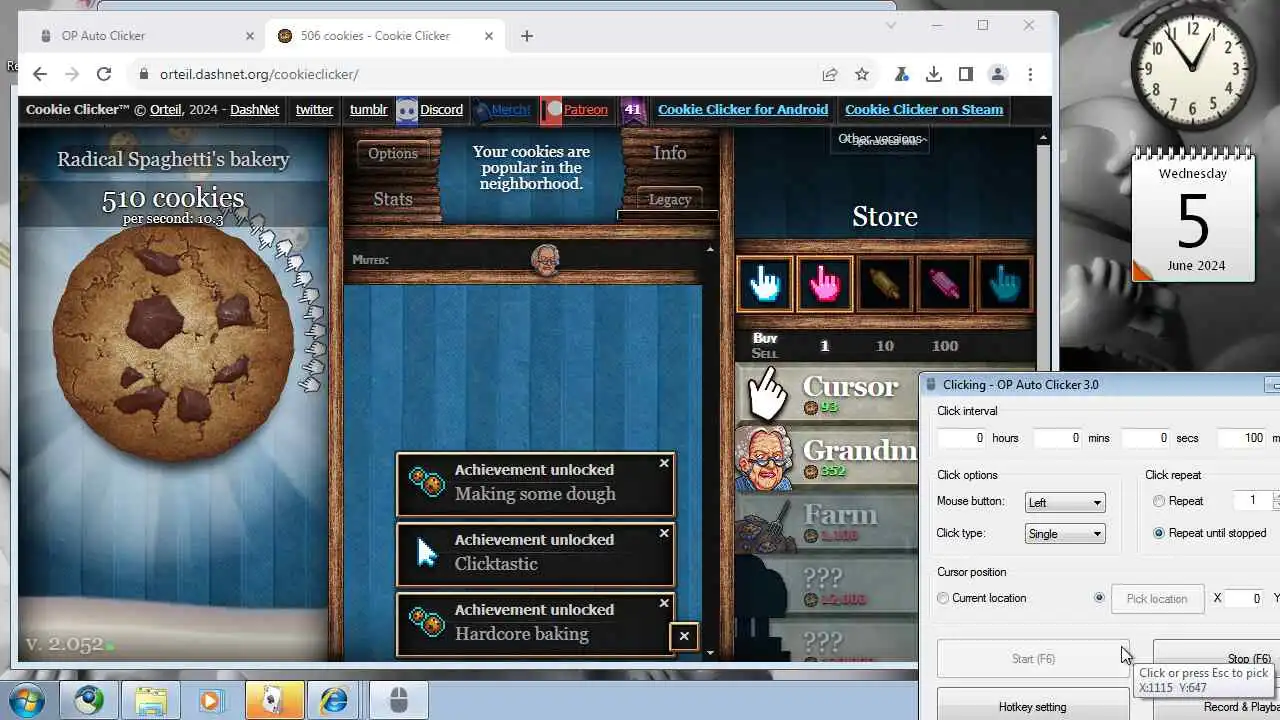The image size is (1280, 720).
Task: Open the browser downloads icon
Action: click(933, 74)
